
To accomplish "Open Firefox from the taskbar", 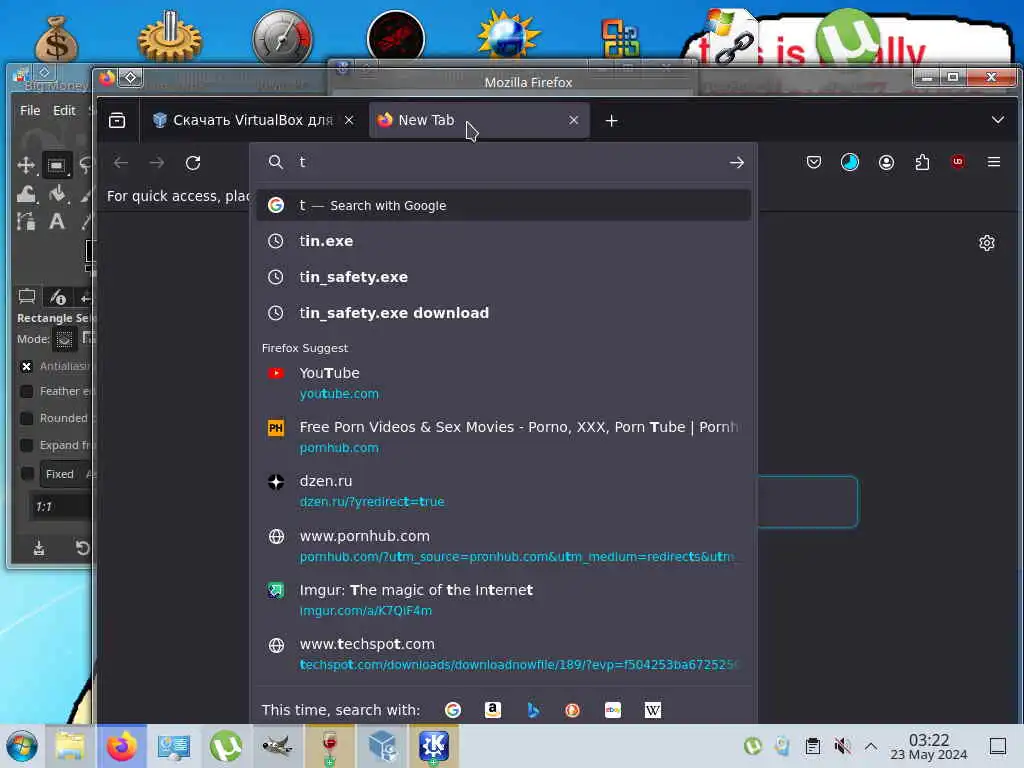I will [122, 746].
